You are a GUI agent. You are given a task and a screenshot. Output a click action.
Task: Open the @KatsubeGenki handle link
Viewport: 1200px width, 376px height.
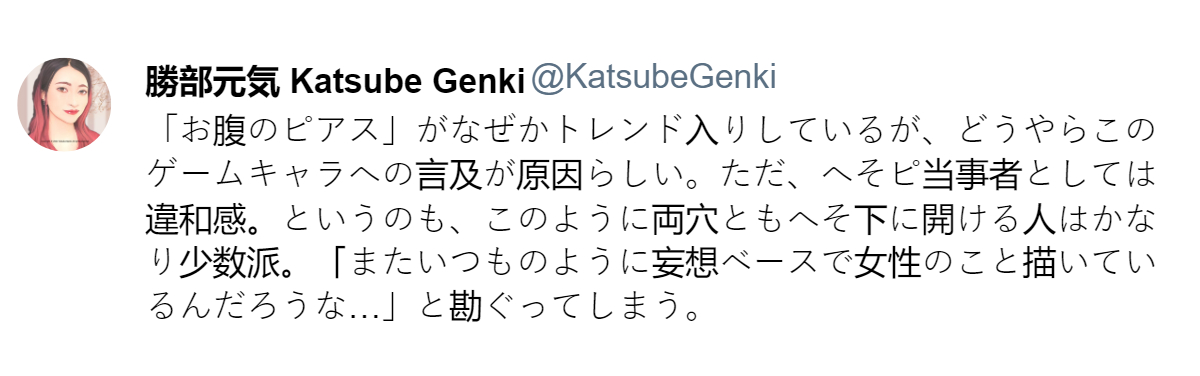[x=653, y=80]
